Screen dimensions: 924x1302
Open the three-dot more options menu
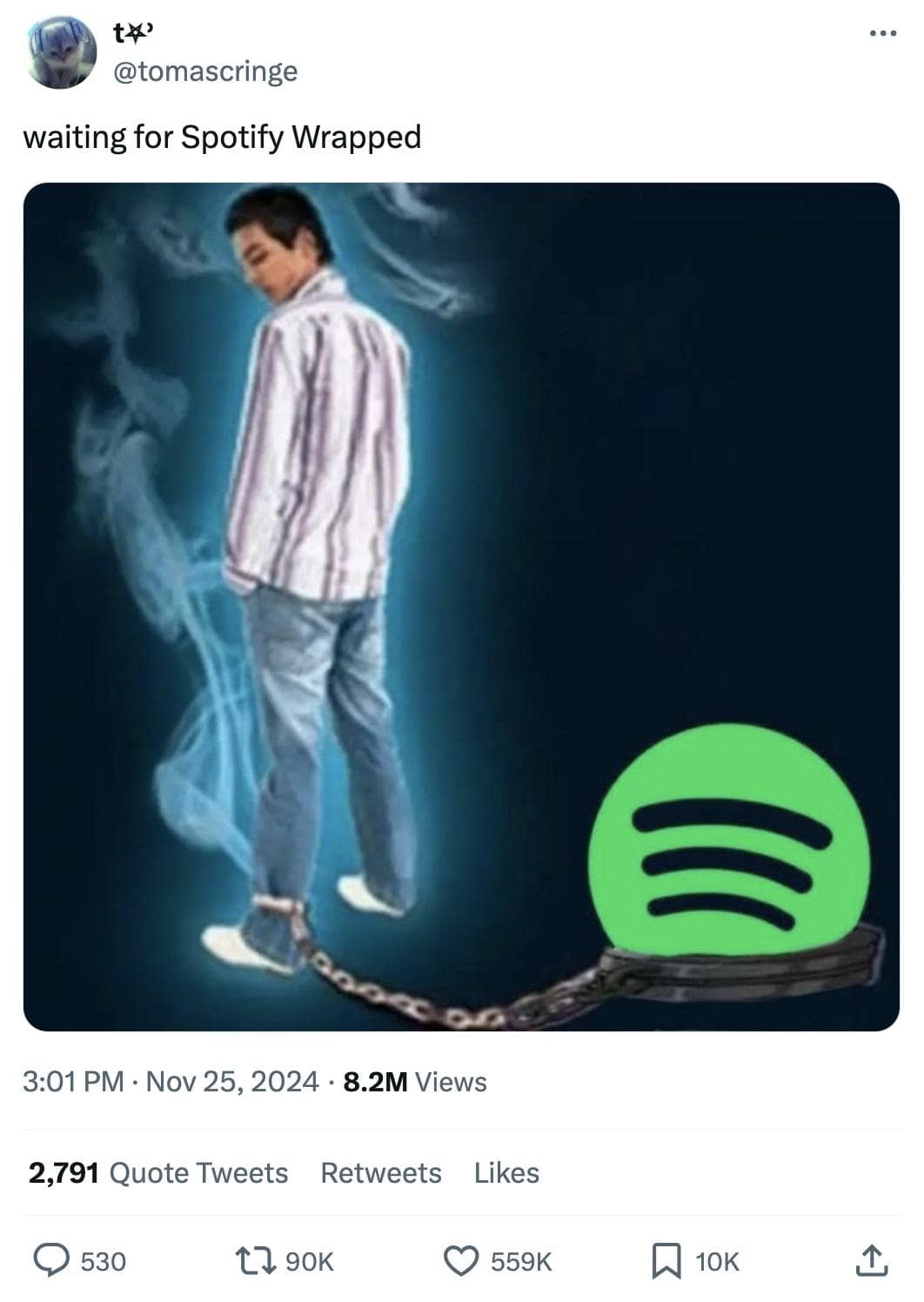[x=881, y=34]
